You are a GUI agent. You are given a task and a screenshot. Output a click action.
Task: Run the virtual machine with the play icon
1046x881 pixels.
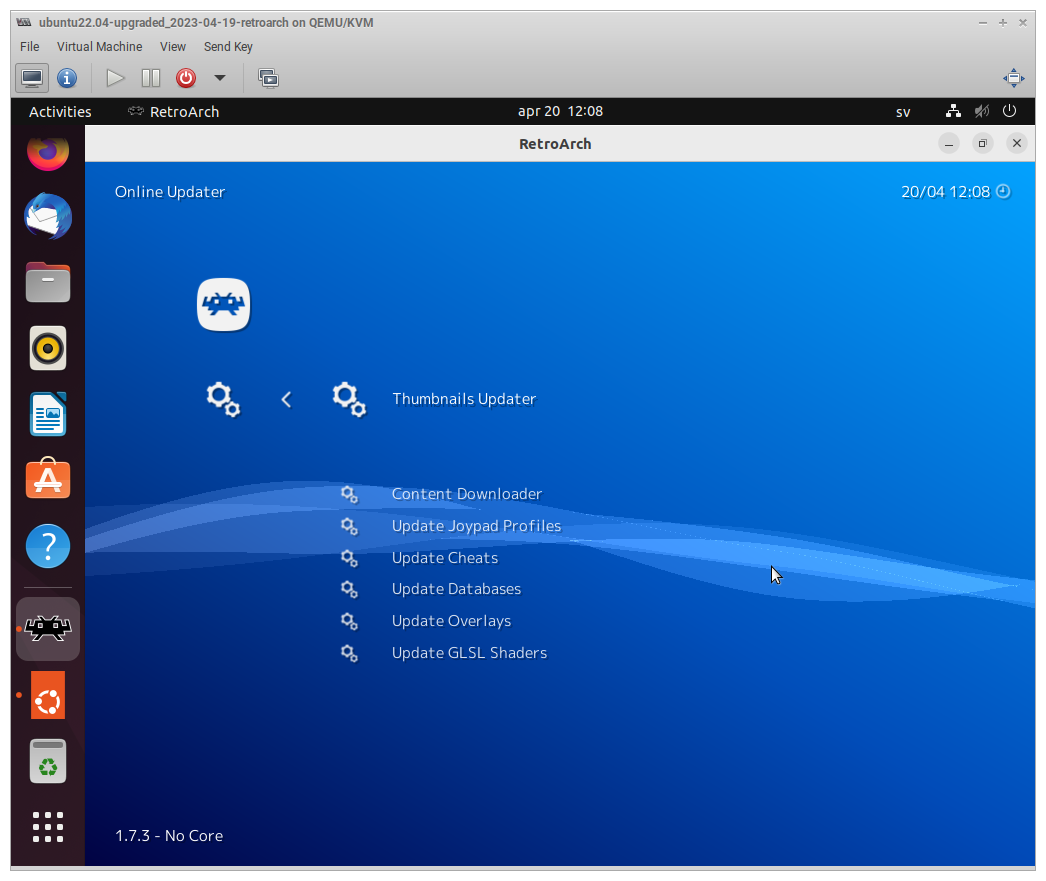tap(114, 78)
